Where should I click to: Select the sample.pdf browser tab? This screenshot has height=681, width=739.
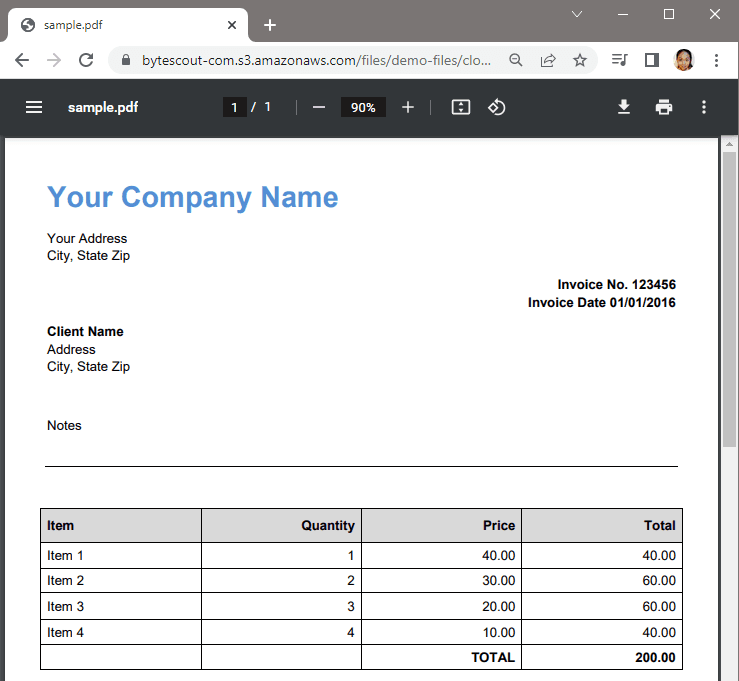click(x=120, y=25)
